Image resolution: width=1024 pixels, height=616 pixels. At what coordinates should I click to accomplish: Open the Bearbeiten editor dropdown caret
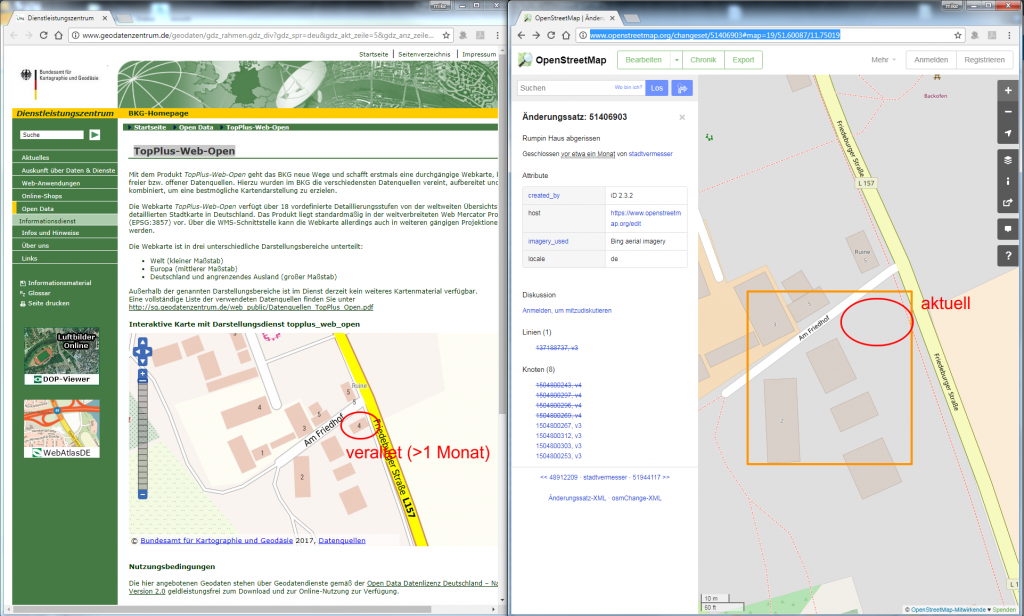[676, 60]
